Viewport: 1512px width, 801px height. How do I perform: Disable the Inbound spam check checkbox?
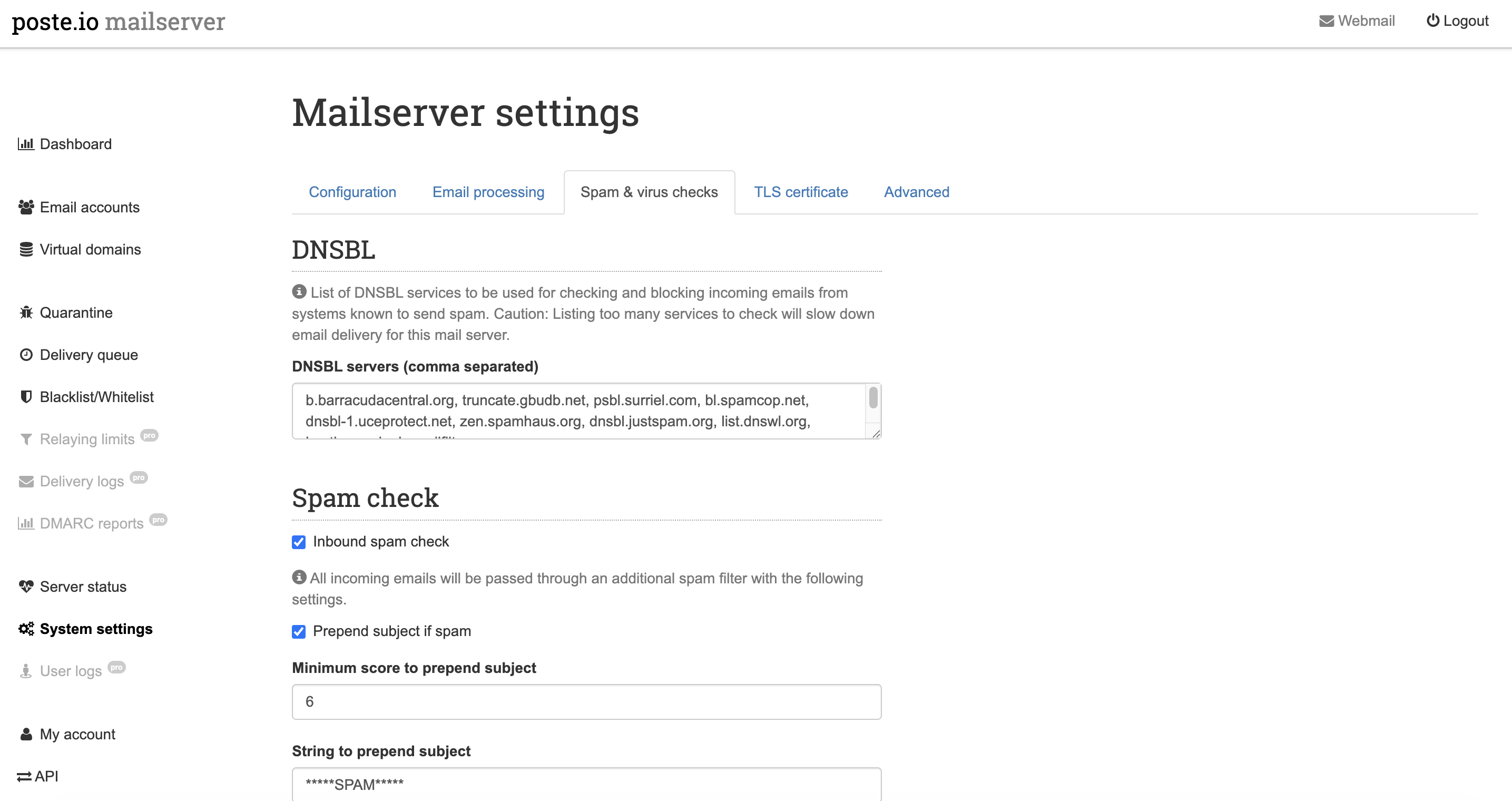[x=299, y=542]
